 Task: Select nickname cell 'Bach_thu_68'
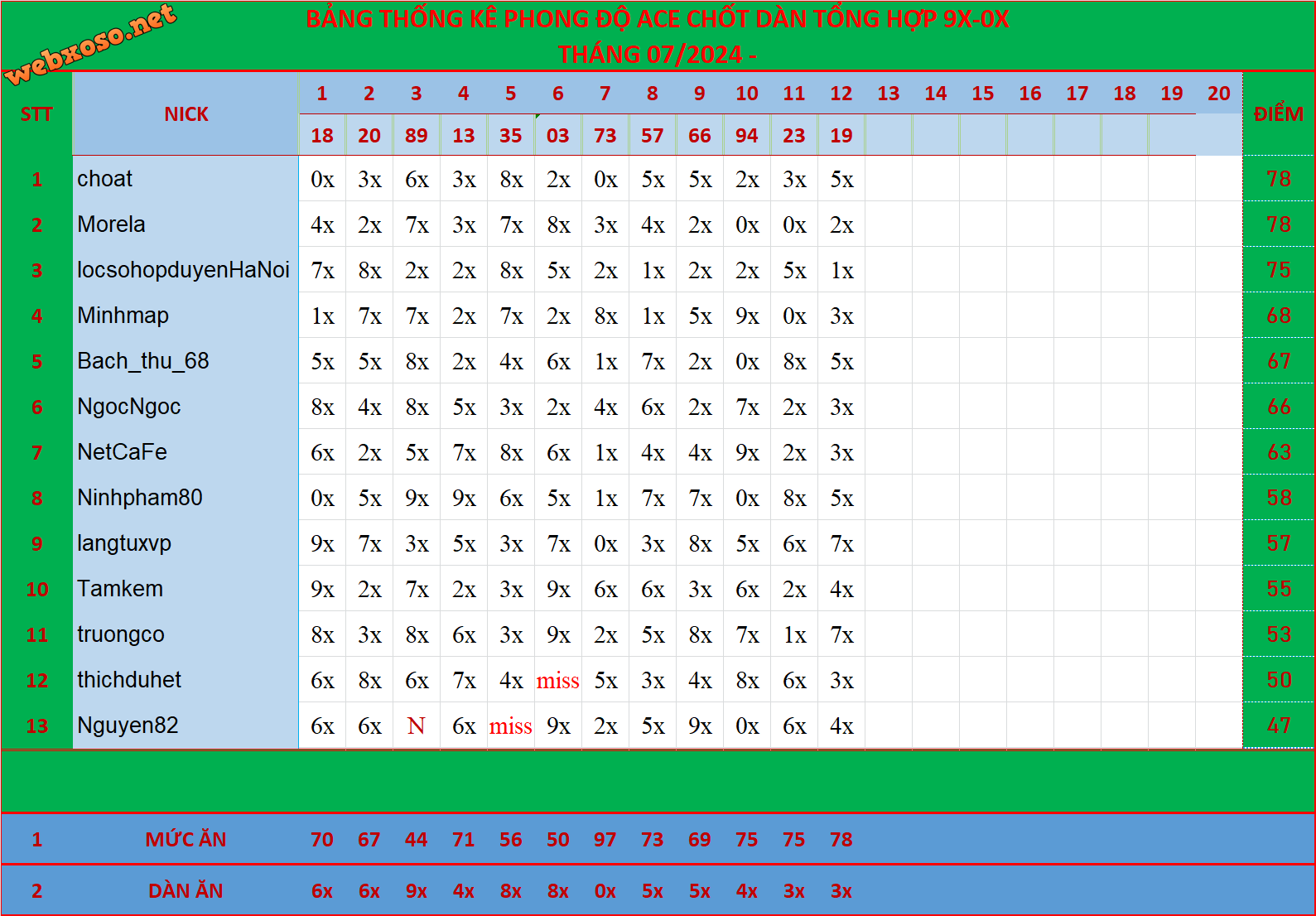tap(143, 361)
